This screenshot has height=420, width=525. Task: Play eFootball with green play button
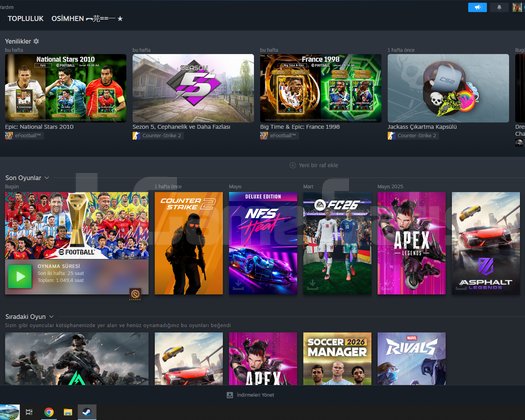(20, 276)
